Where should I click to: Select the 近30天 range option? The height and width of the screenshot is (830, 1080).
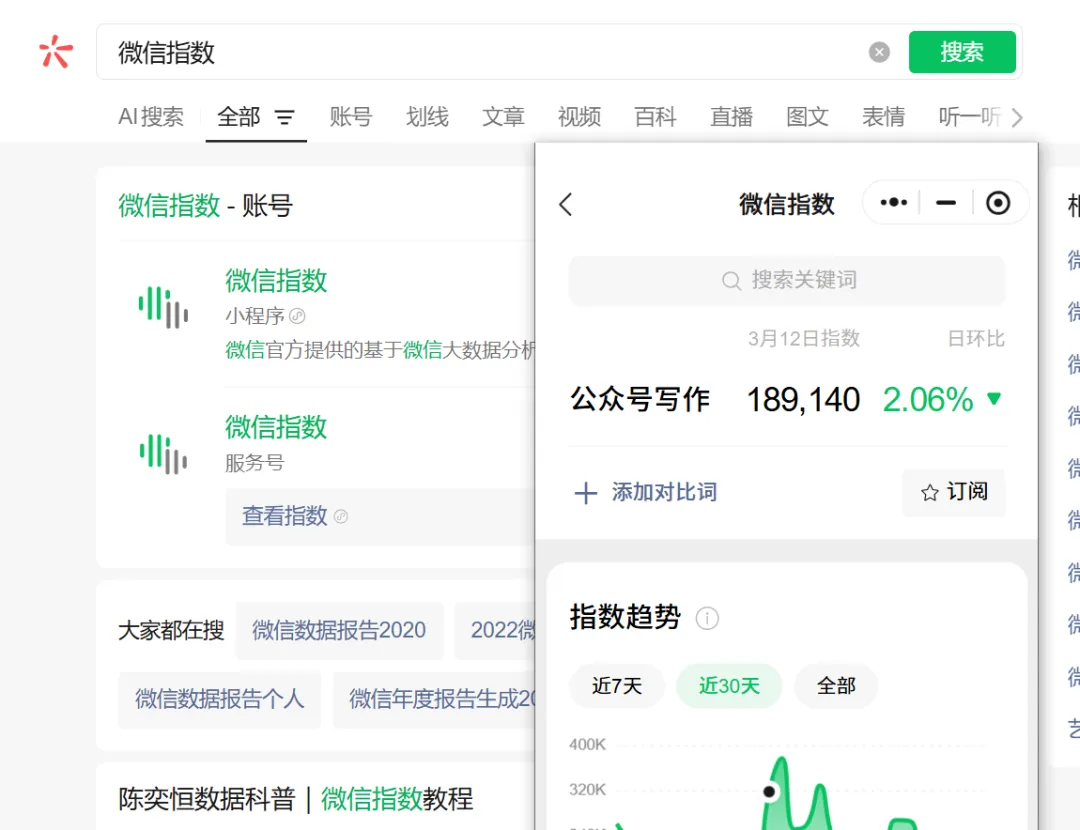(729, 686)
